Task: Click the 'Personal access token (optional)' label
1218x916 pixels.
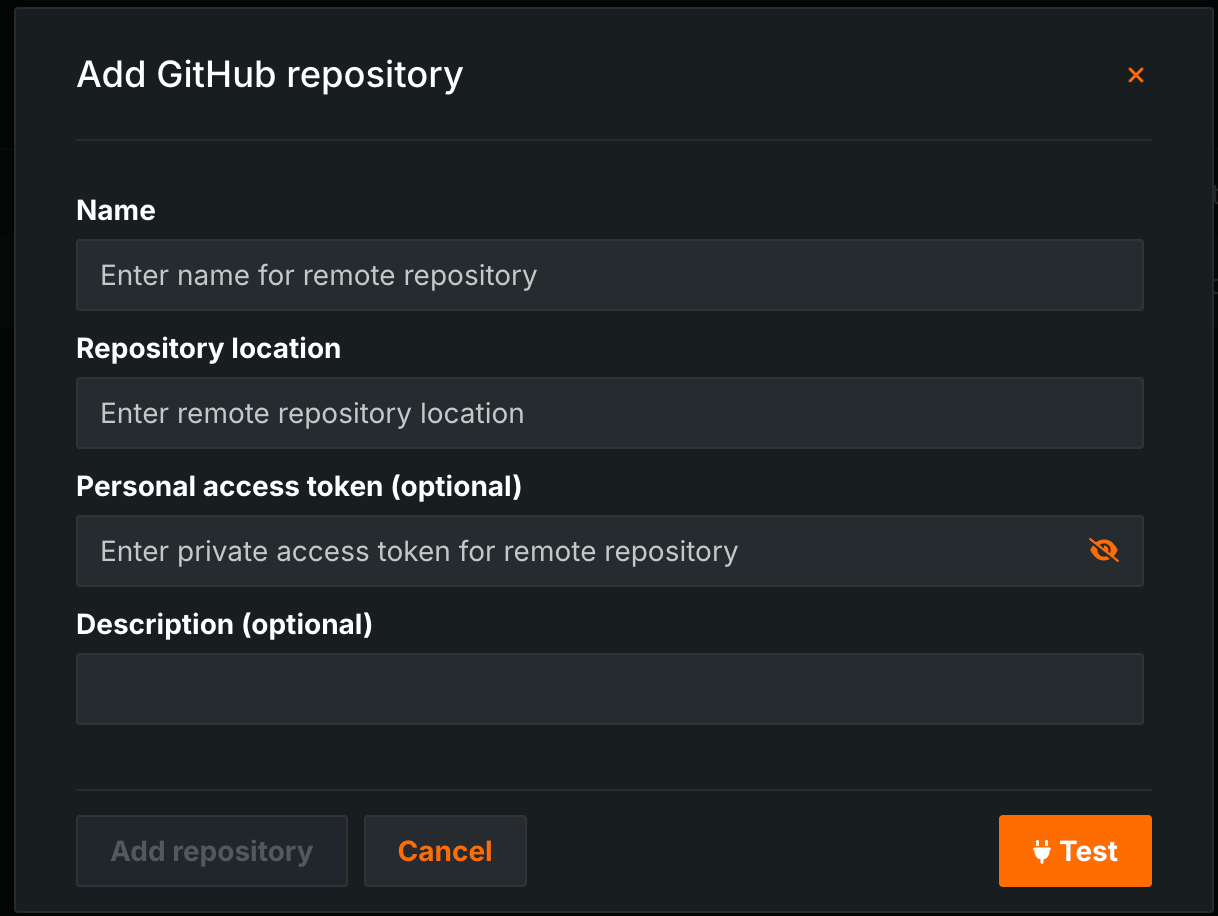Action: point(298,486)
